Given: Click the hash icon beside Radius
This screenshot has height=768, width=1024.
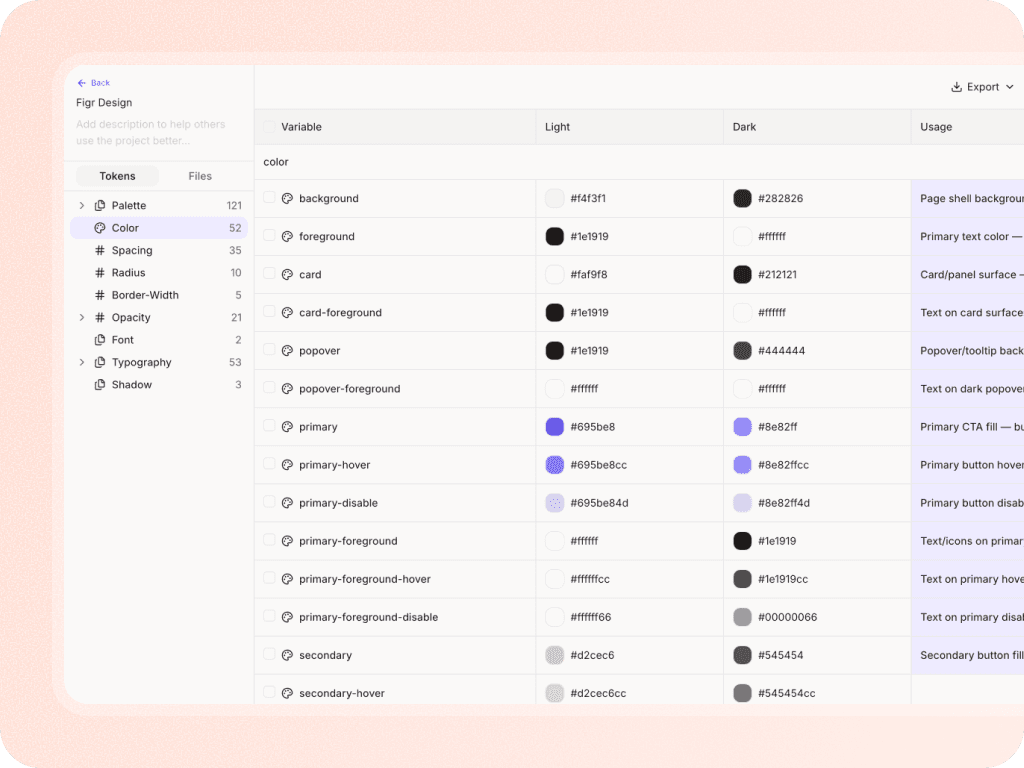Looking at the screenshot, I should point(100,272).
